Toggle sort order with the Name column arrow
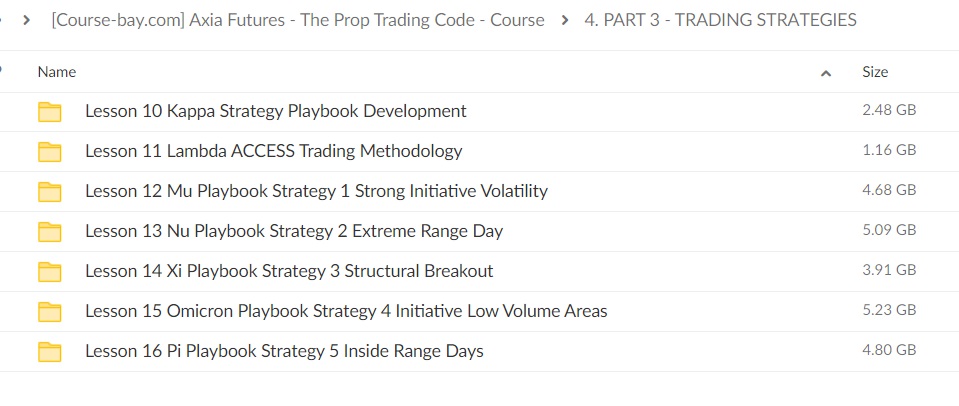Image resolution: width=959 pixels, height=406 pixels. tap(826, 73)
